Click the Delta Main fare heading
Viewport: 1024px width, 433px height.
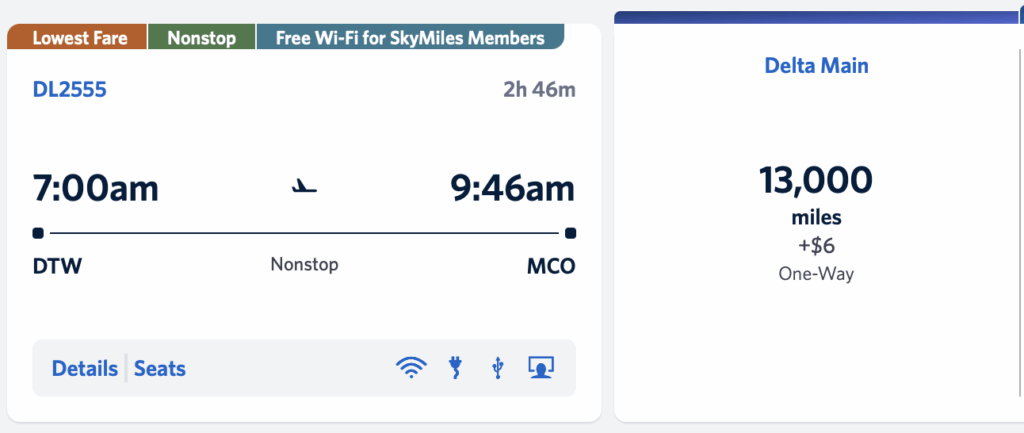coord(816,66)
